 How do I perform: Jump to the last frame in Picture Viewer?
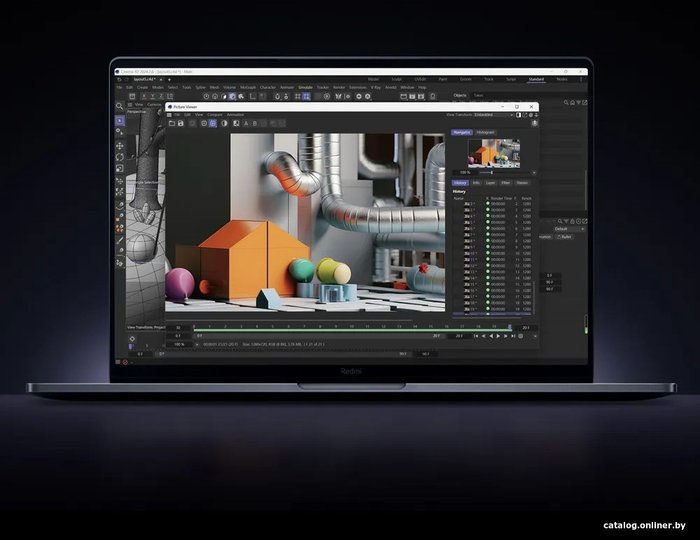pos(513,336)
